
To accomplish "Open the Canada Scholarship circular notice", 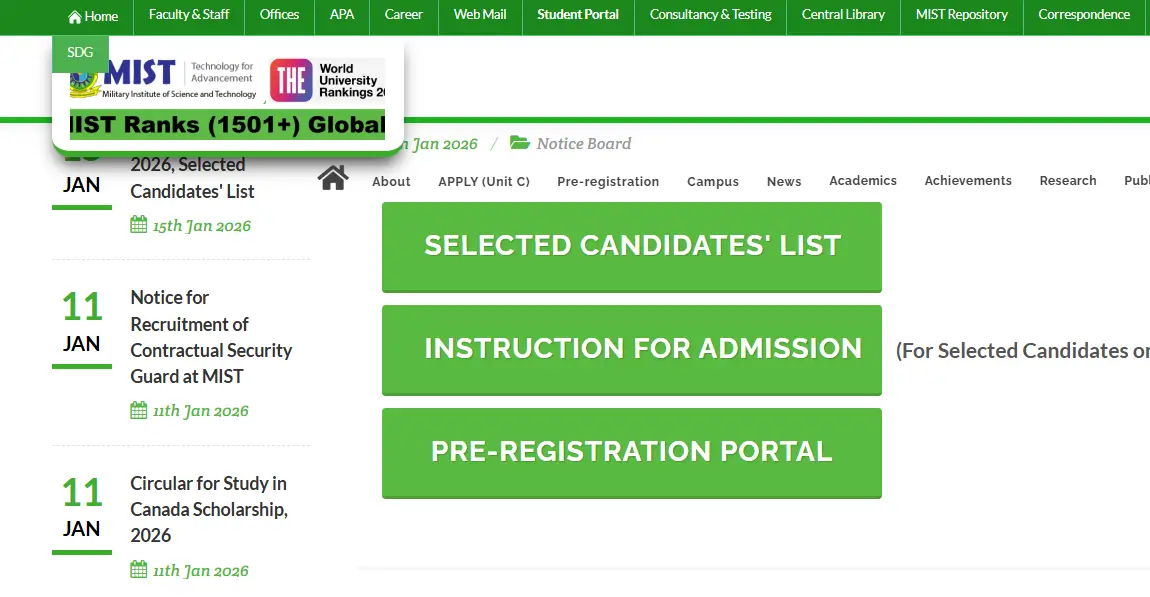I will pyautogui.click(x=209, y=509).
